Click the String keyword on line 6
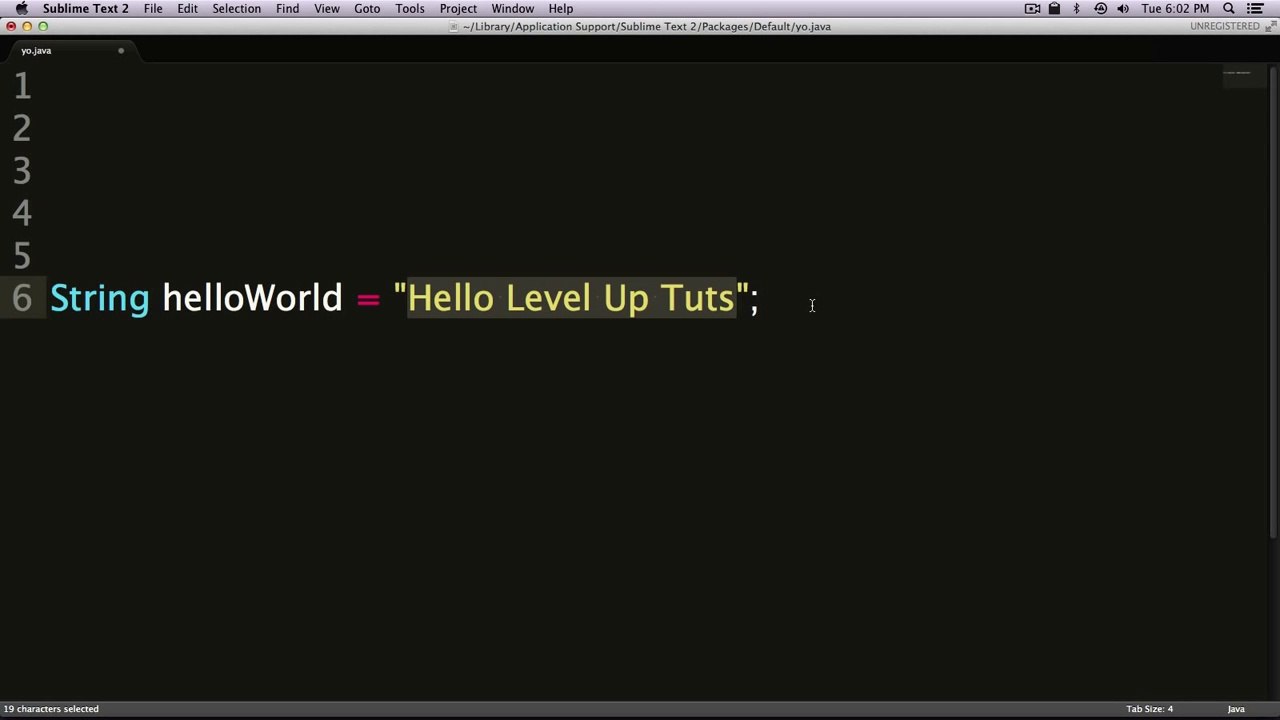Screen dimensions: 1280x720 (100, 298)
